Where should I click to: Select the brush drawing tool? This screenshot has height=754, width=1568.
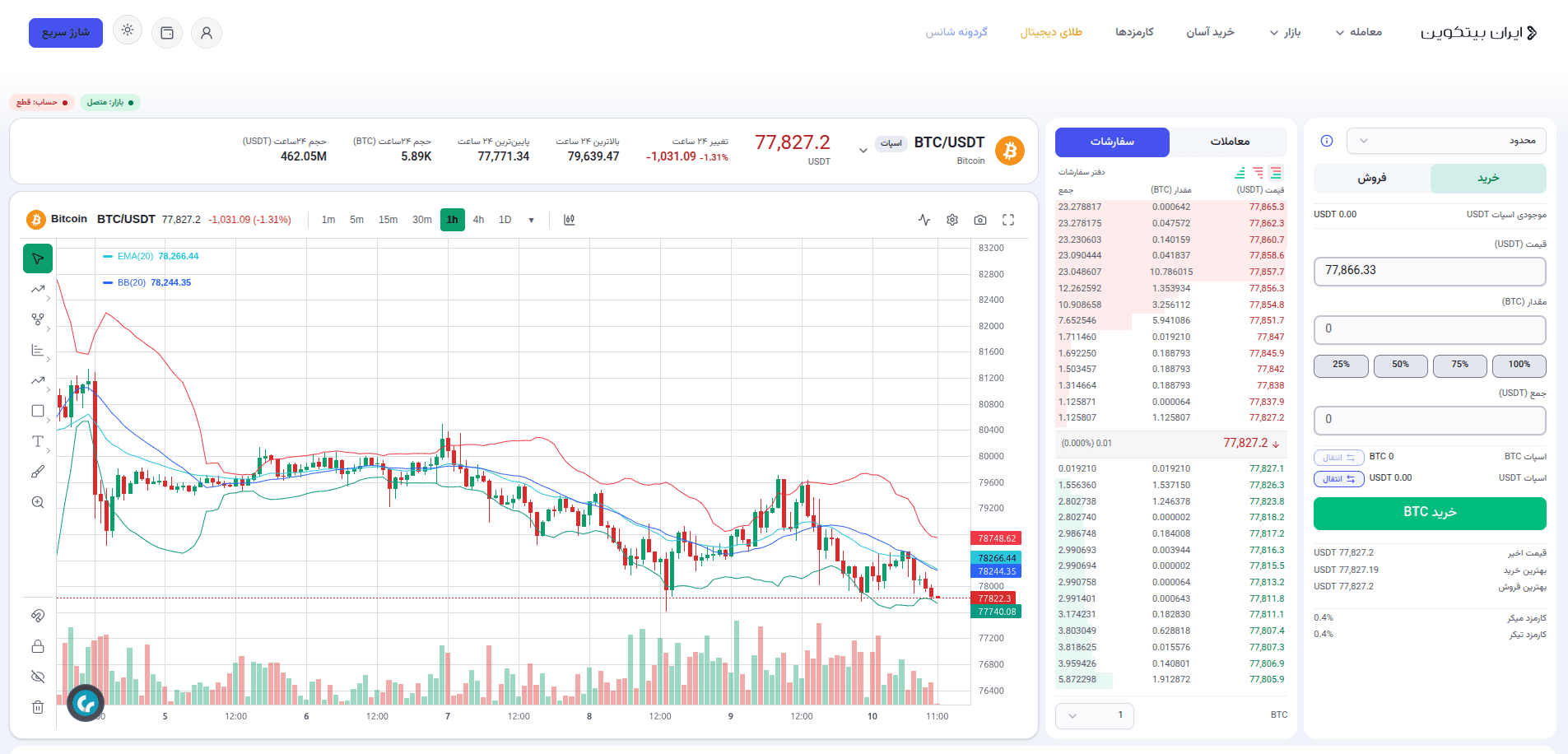[38, 472]
